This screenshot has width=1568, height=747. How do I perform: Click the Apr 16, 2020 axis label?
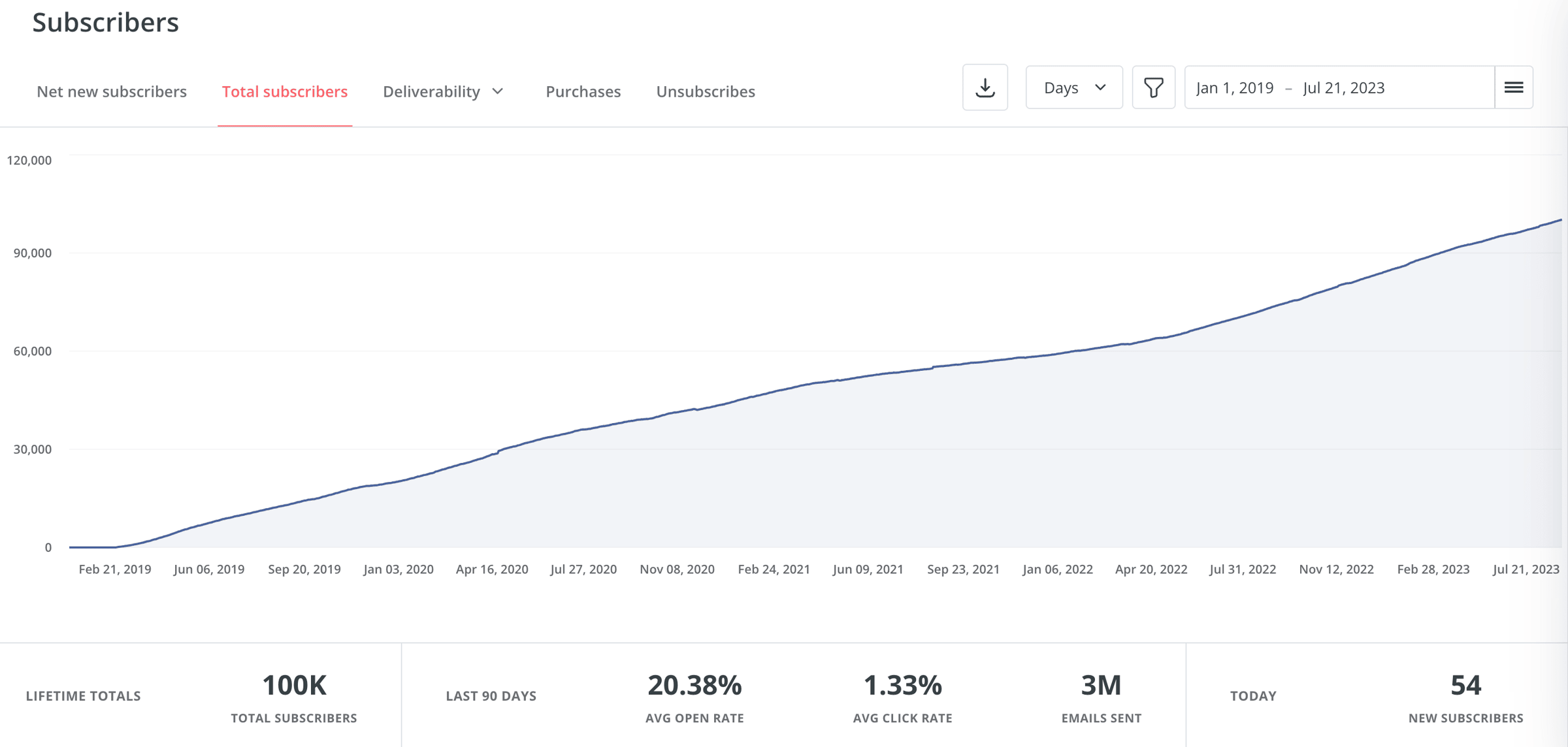pyautogui.click(x=492, y=569)
